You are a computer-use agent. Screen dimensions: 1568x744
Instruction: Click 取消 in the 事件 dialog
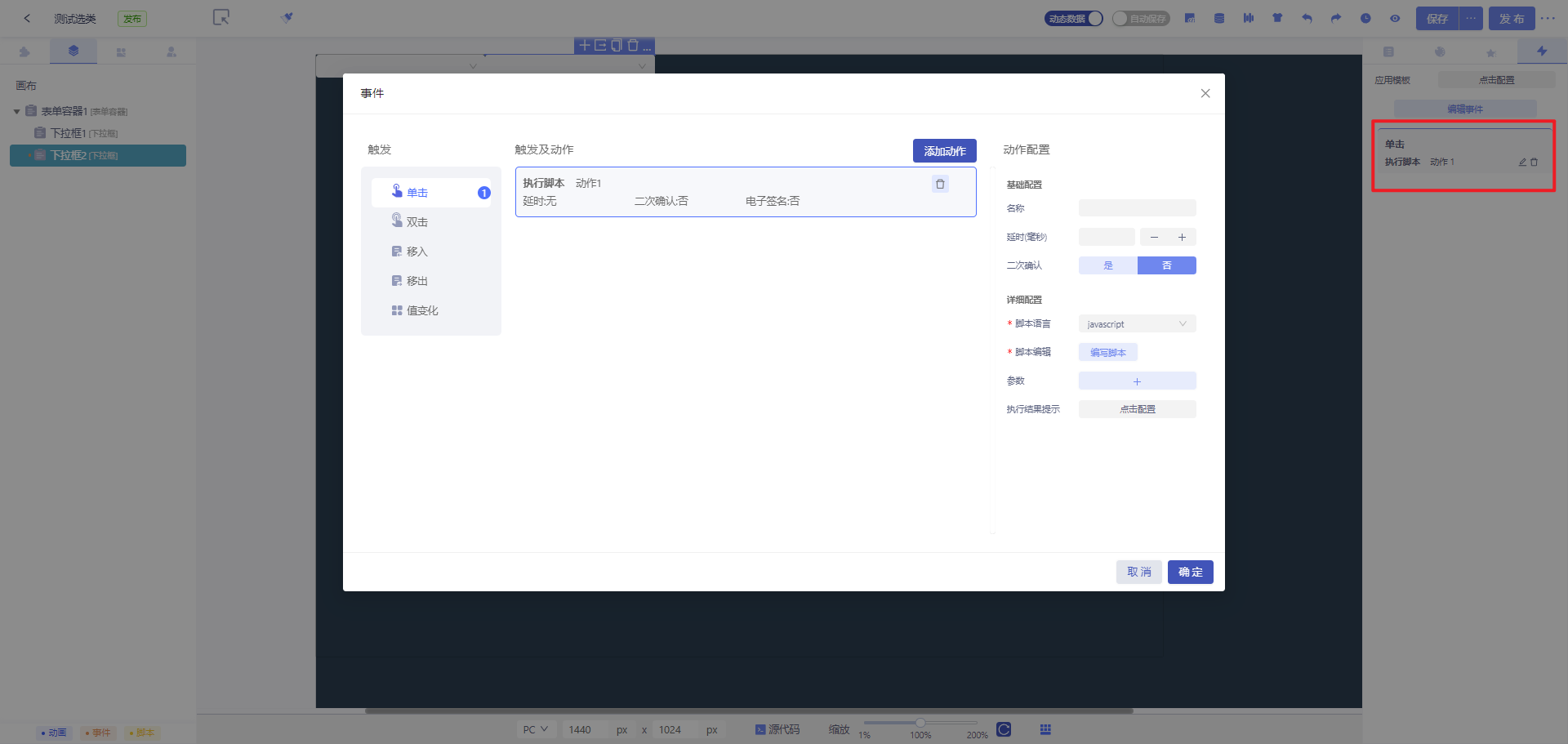(1139, 572)
